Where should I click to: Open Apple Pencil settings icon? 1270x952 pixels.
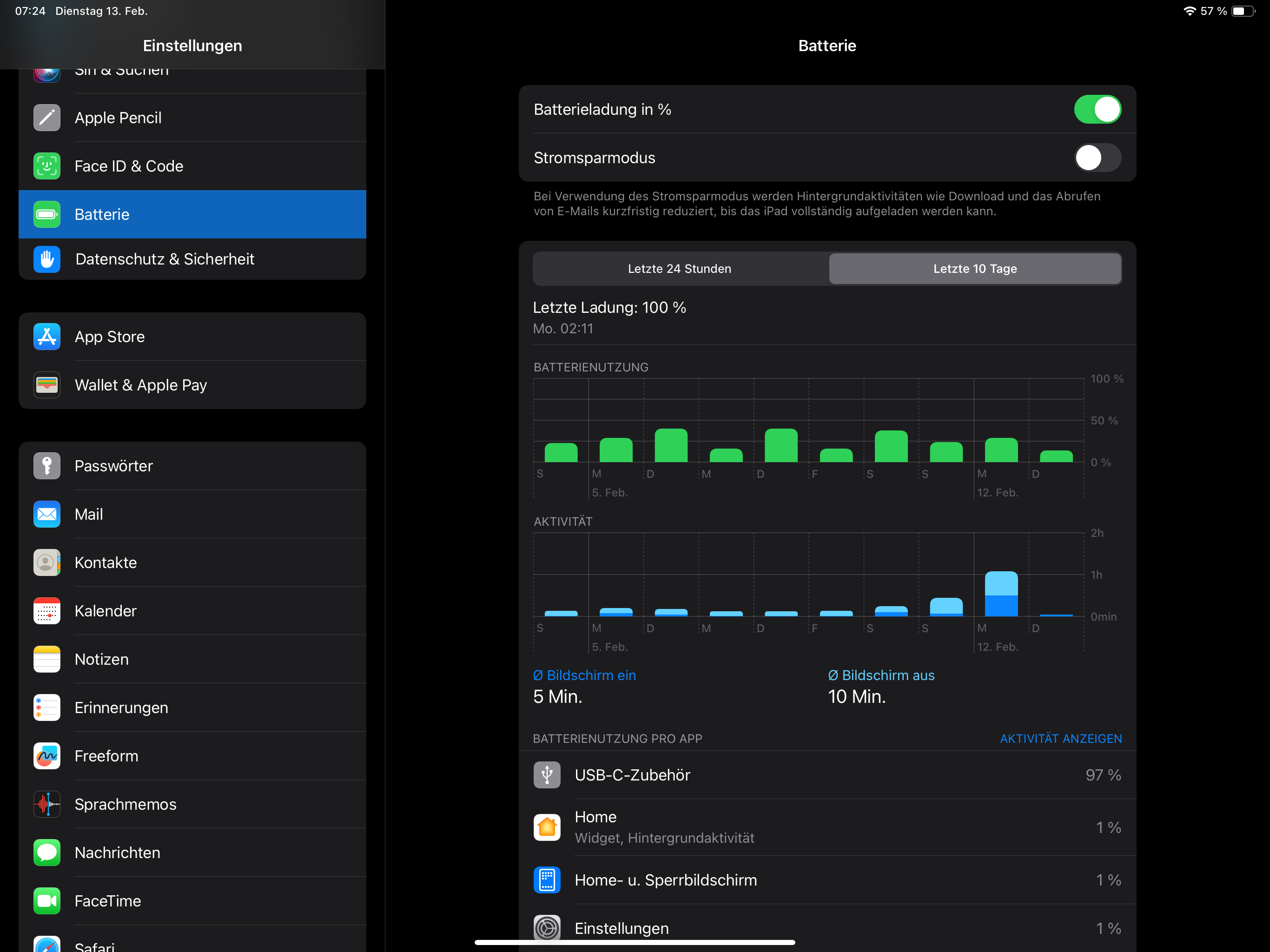coord(46,118)
